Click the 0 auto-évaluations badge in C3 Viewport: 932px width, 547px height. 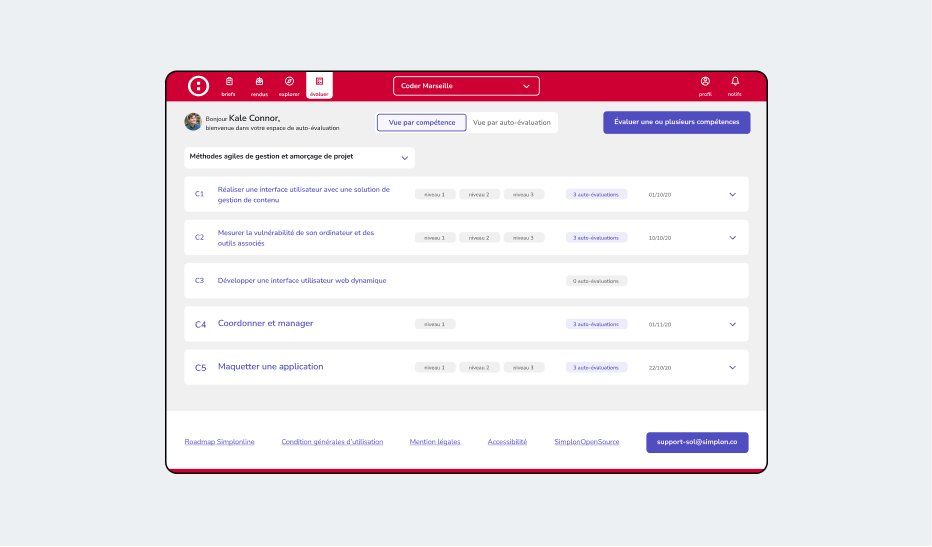pyautogui.click(x=596, y=281)
